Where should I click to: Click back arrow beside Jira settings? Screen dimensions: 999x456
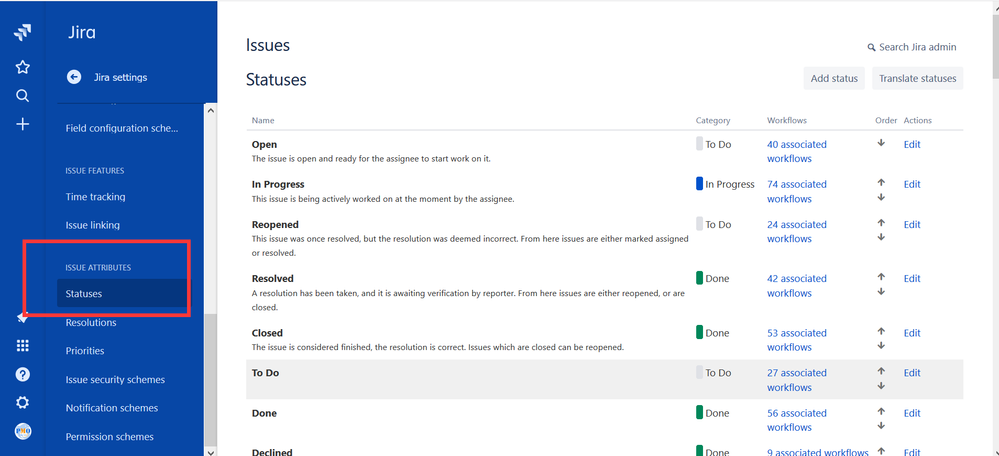pyautogui.click(x=74, y=77)
